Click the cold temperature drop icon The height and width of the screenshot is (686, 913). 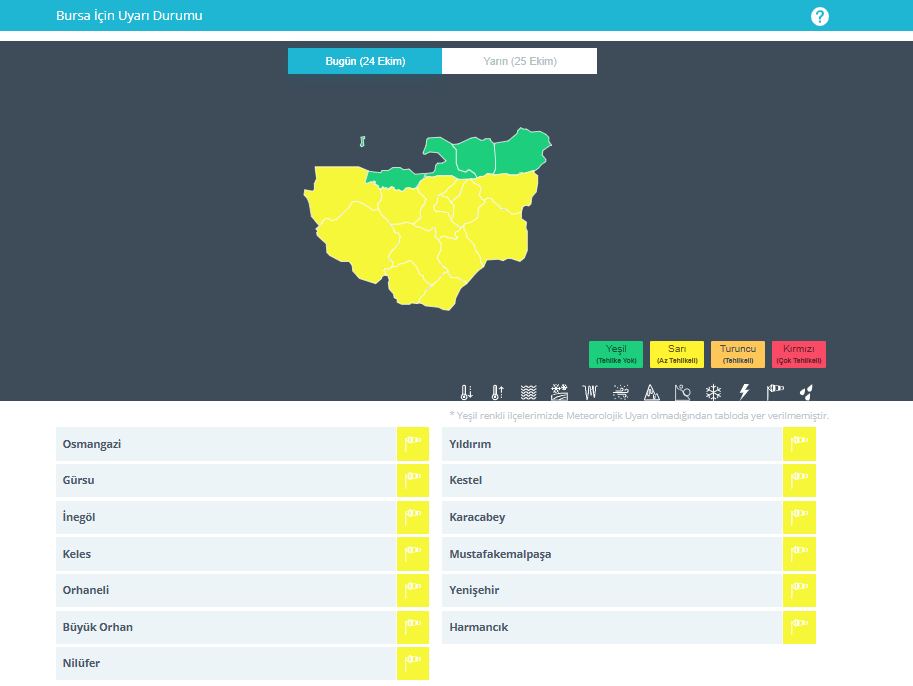point(466,392)
